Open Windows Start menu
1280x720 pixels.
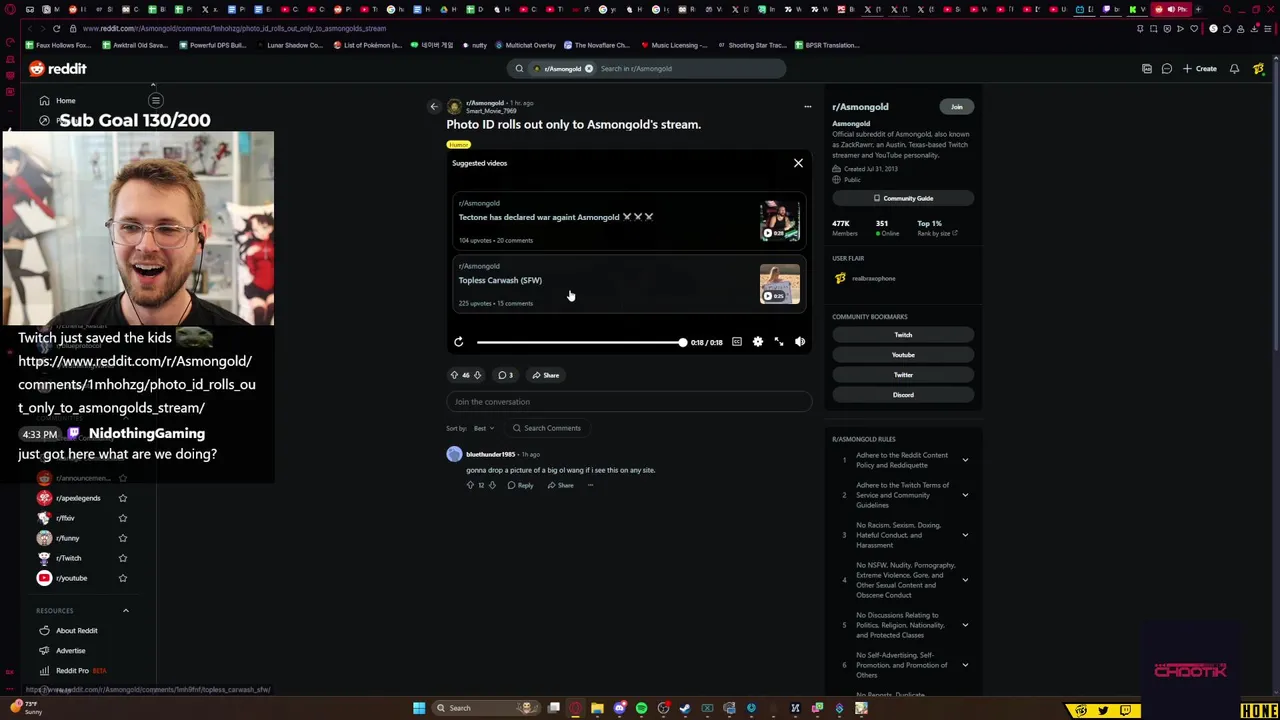(419, 708)
